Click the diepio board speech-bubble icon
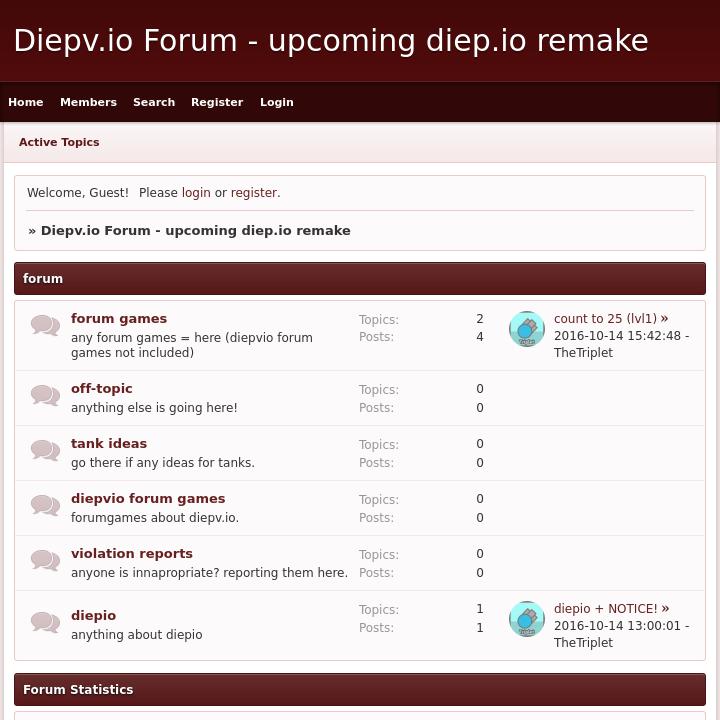This screenshot has width=720, height=720. tap(45, 621)
